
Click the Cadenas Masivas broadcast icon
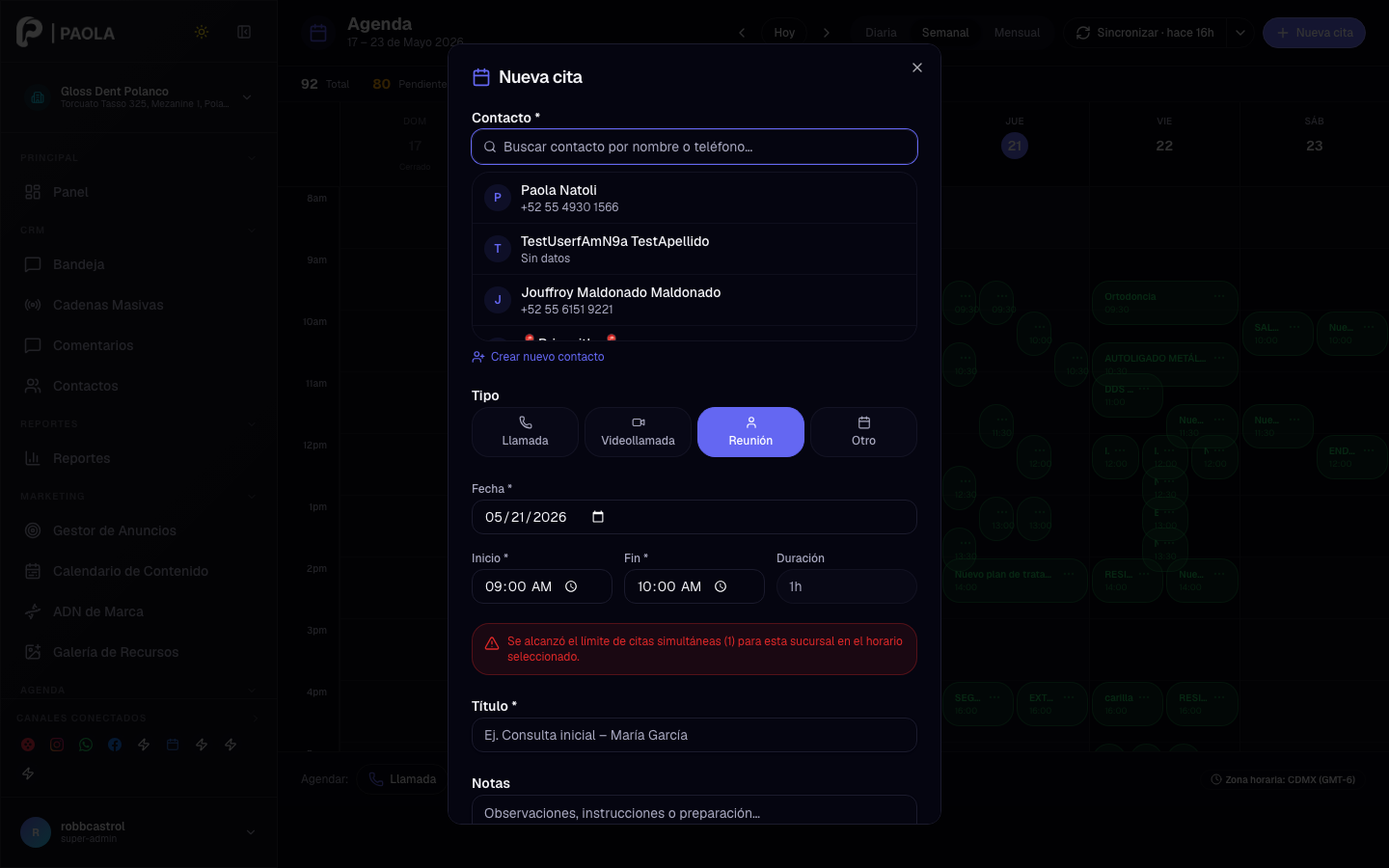point(33,305)
